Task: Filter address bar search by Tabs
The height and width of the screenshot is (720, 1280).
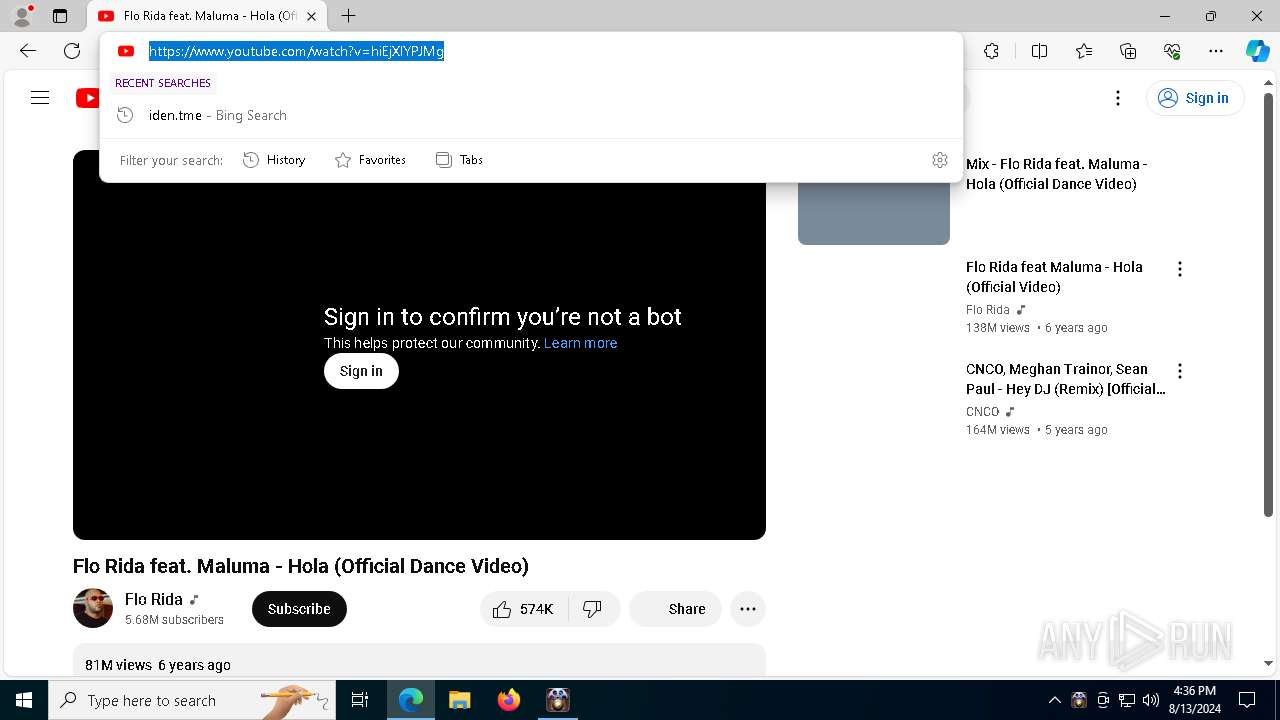Action: [x=459, y=160]
